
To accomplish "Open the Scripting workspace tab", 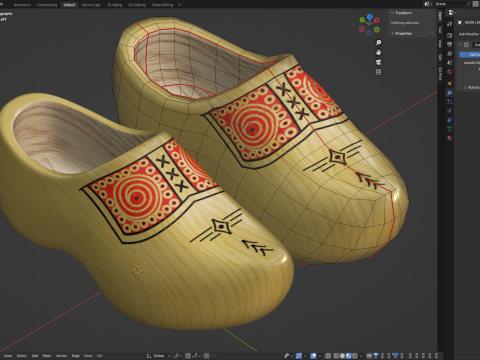I will (x=115, y=5).
